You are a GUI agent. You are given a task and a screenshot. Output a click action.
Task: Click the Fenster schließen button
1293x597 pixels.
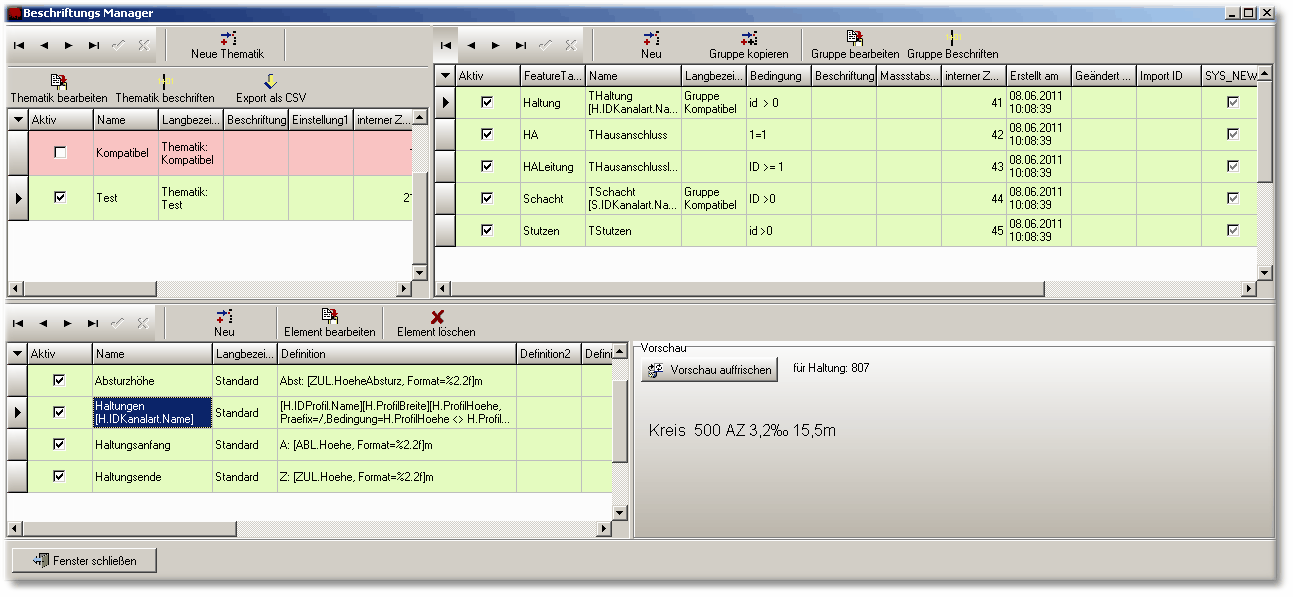click(85, 560)
